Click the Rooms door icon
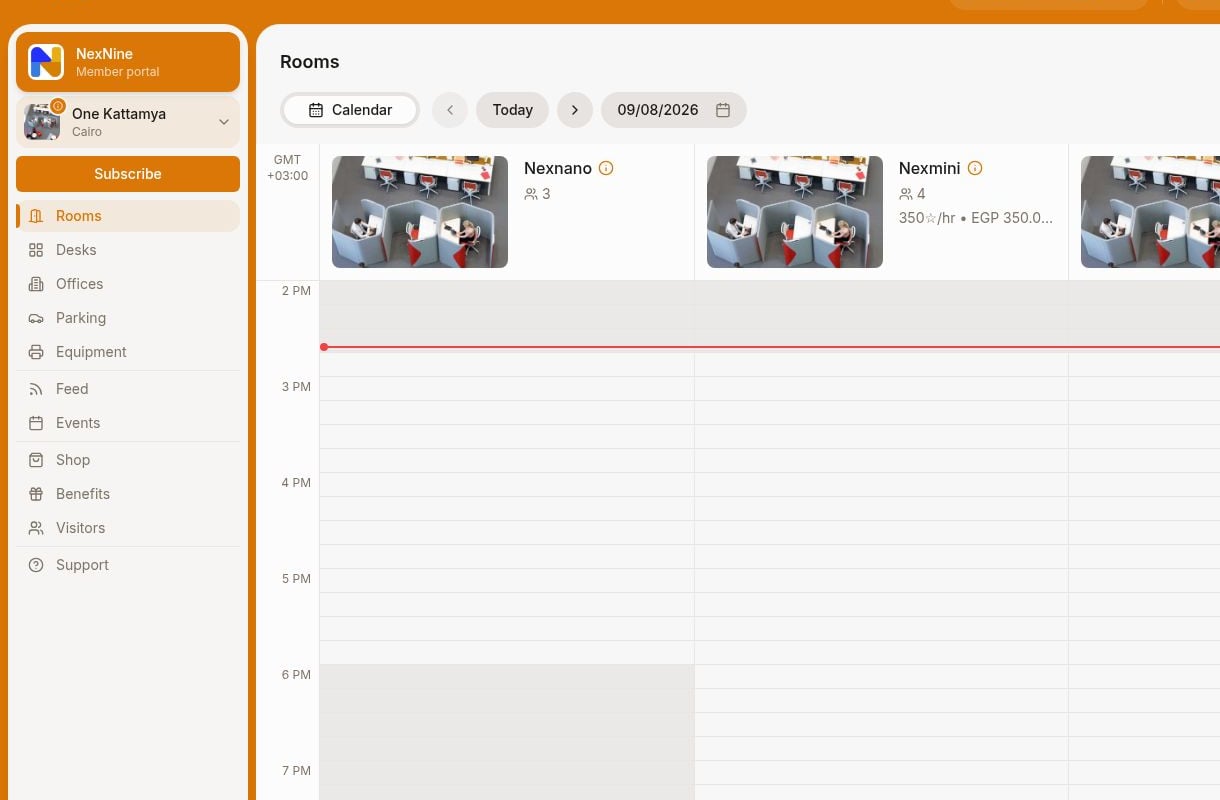The width and height of the screenshot is (1220, 800). [x=36, y=216]
